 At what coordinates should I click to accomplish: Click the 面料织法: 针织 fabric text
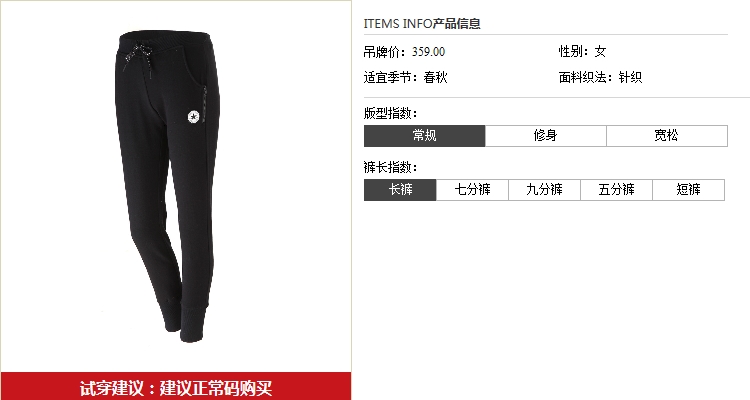[x=600, y=77]
